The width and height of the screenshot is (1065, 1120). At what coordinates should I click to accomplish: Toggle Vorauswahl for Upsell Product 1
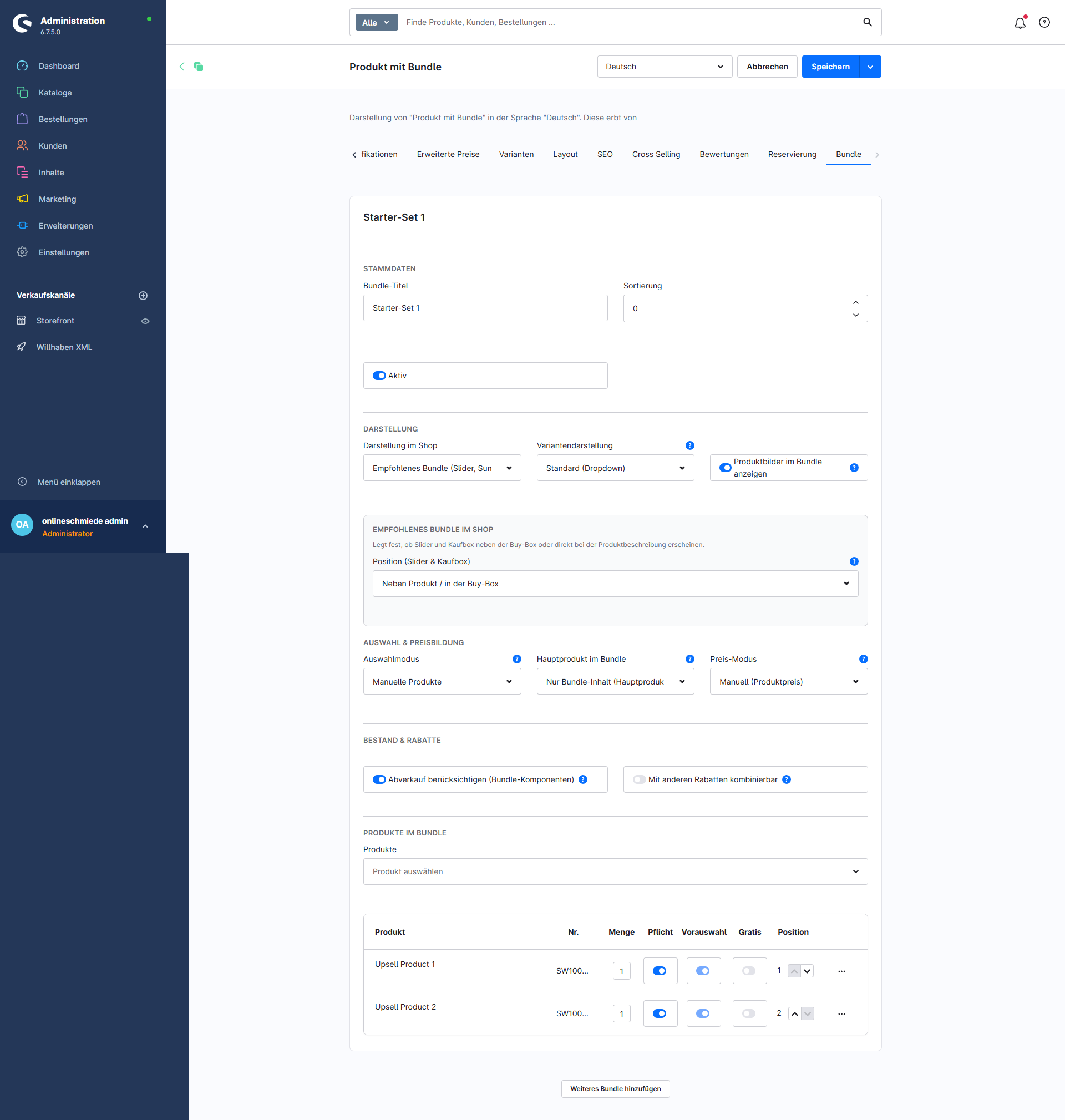(x=703, y=971)
